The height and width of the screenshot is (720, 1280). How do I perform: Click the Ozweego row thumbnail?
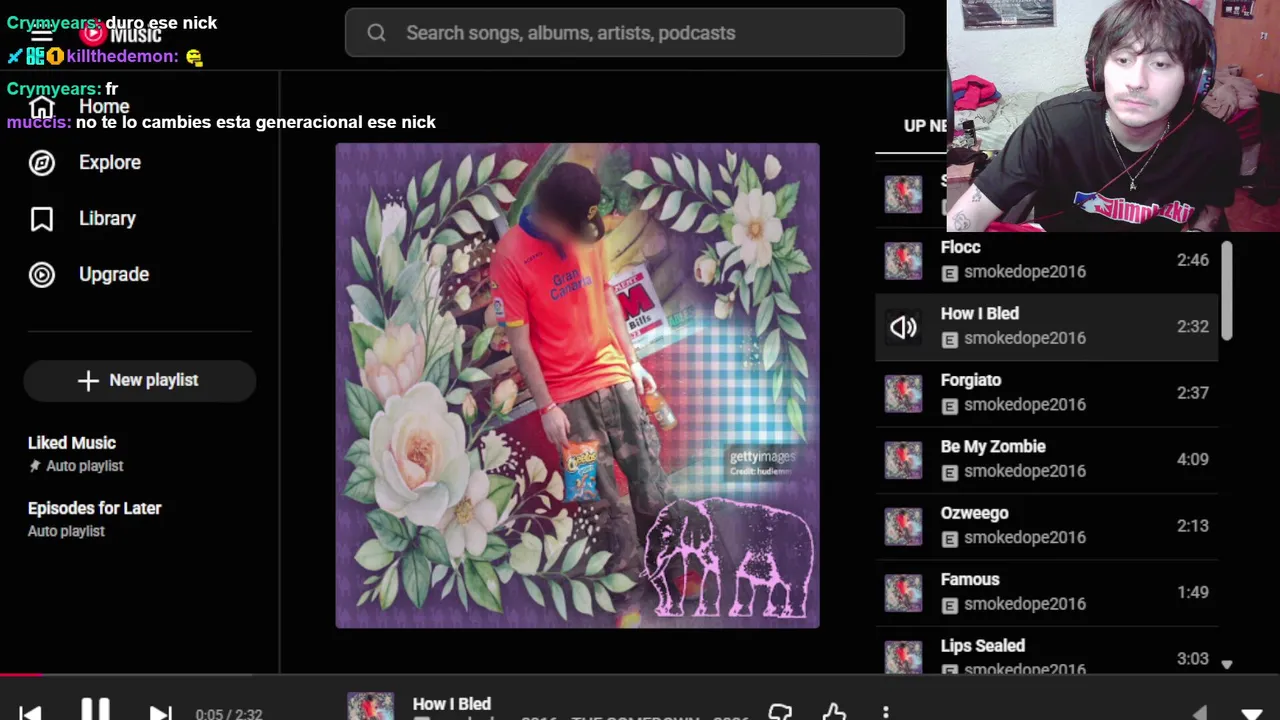point(903,526)
